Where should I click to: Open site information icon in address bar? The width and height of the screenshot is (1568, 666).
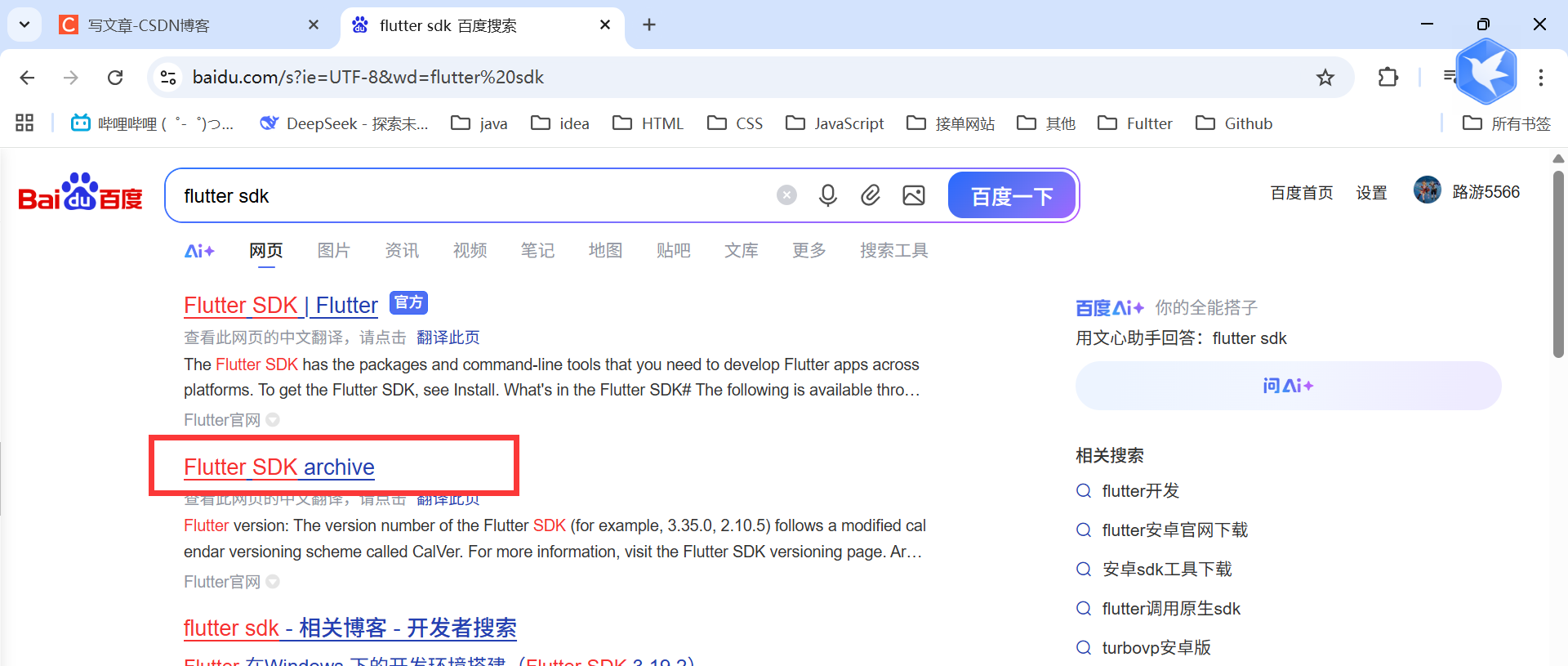(168, 78)
